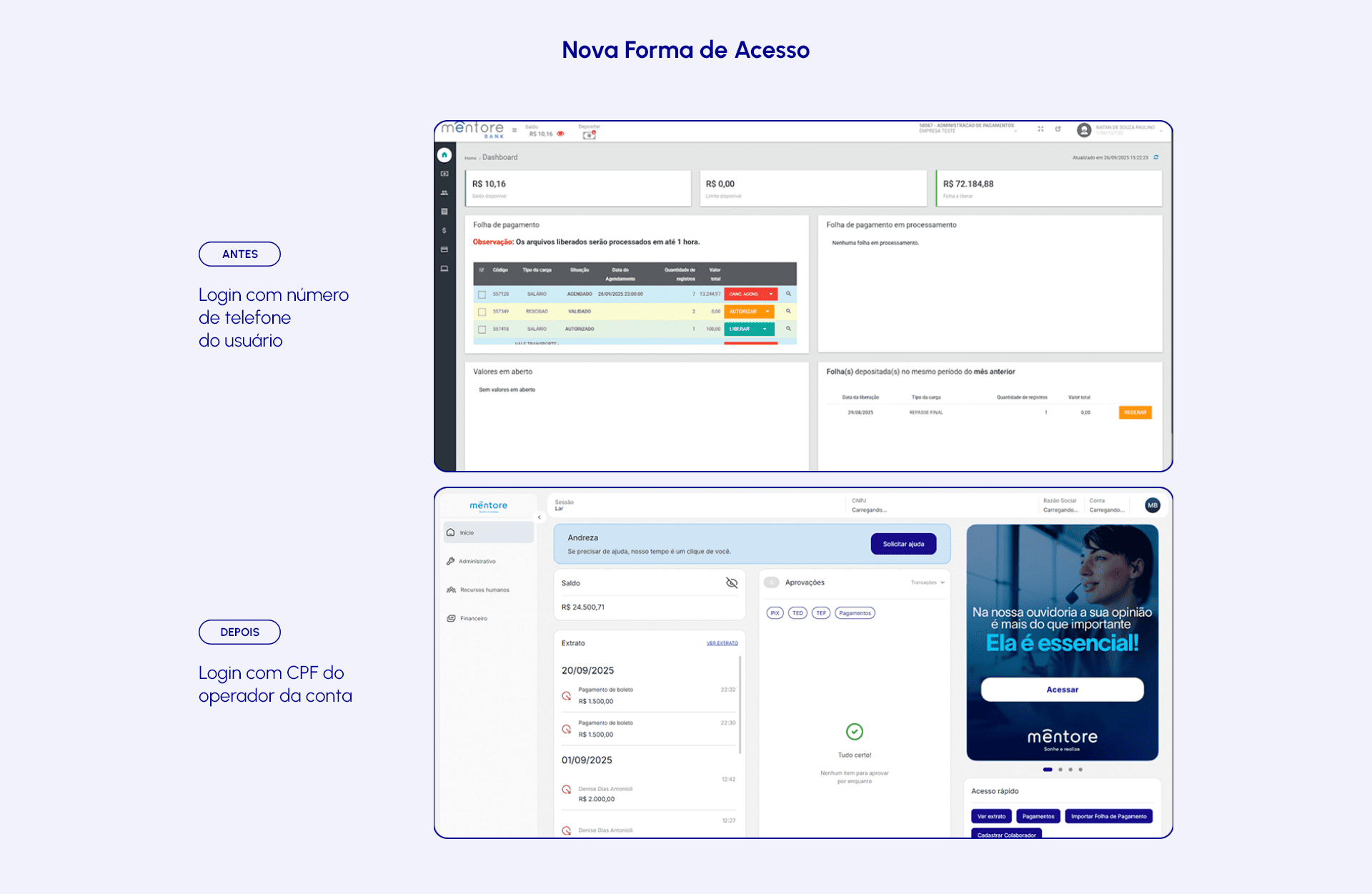This screenshot has width=1372, height=894.
Task: Click the wrench icon beside Administrativo
Action: [451, 561]
